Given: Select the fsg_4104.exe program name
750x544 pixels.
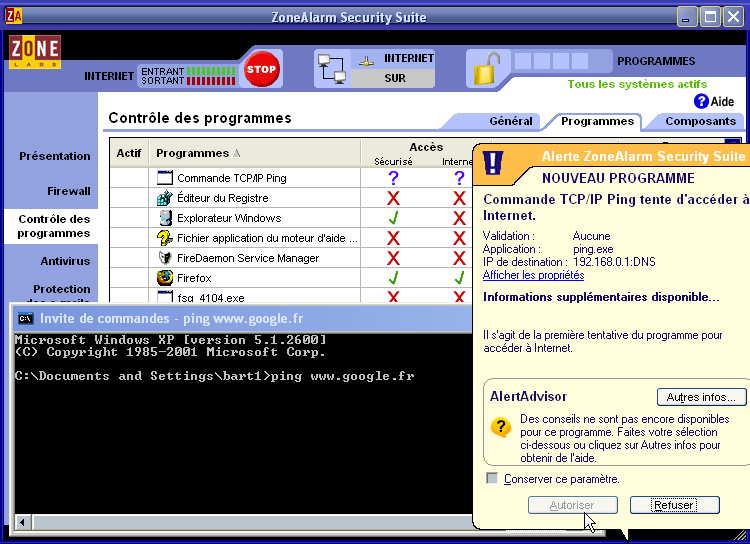Looking at the screenshot, I should [x=211, y=298].
